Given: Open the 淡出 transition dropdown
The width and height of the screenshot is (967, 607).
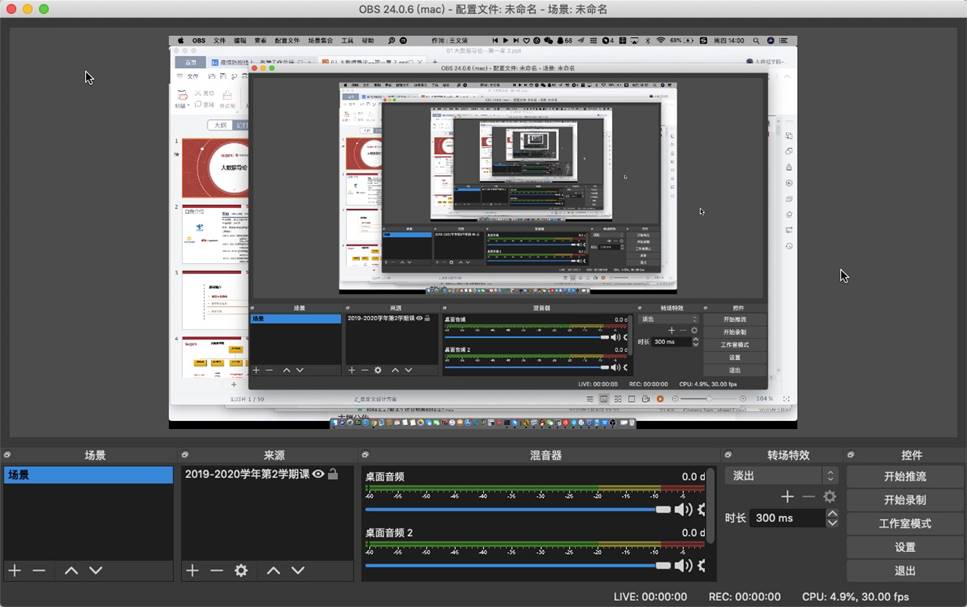Looking at the screenshot, I should [780, 476].
